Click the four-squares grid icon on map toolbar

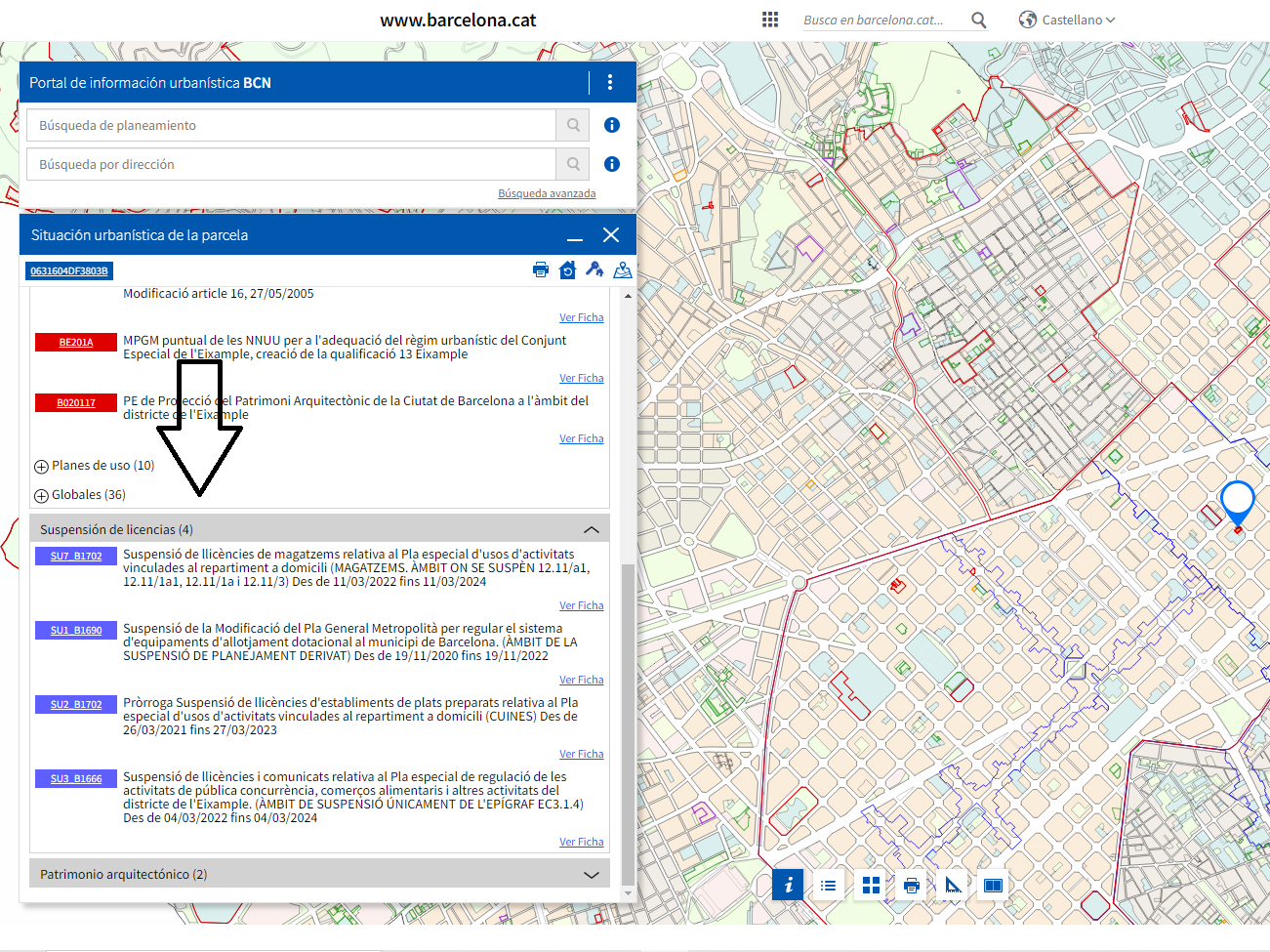click(871, 886)
